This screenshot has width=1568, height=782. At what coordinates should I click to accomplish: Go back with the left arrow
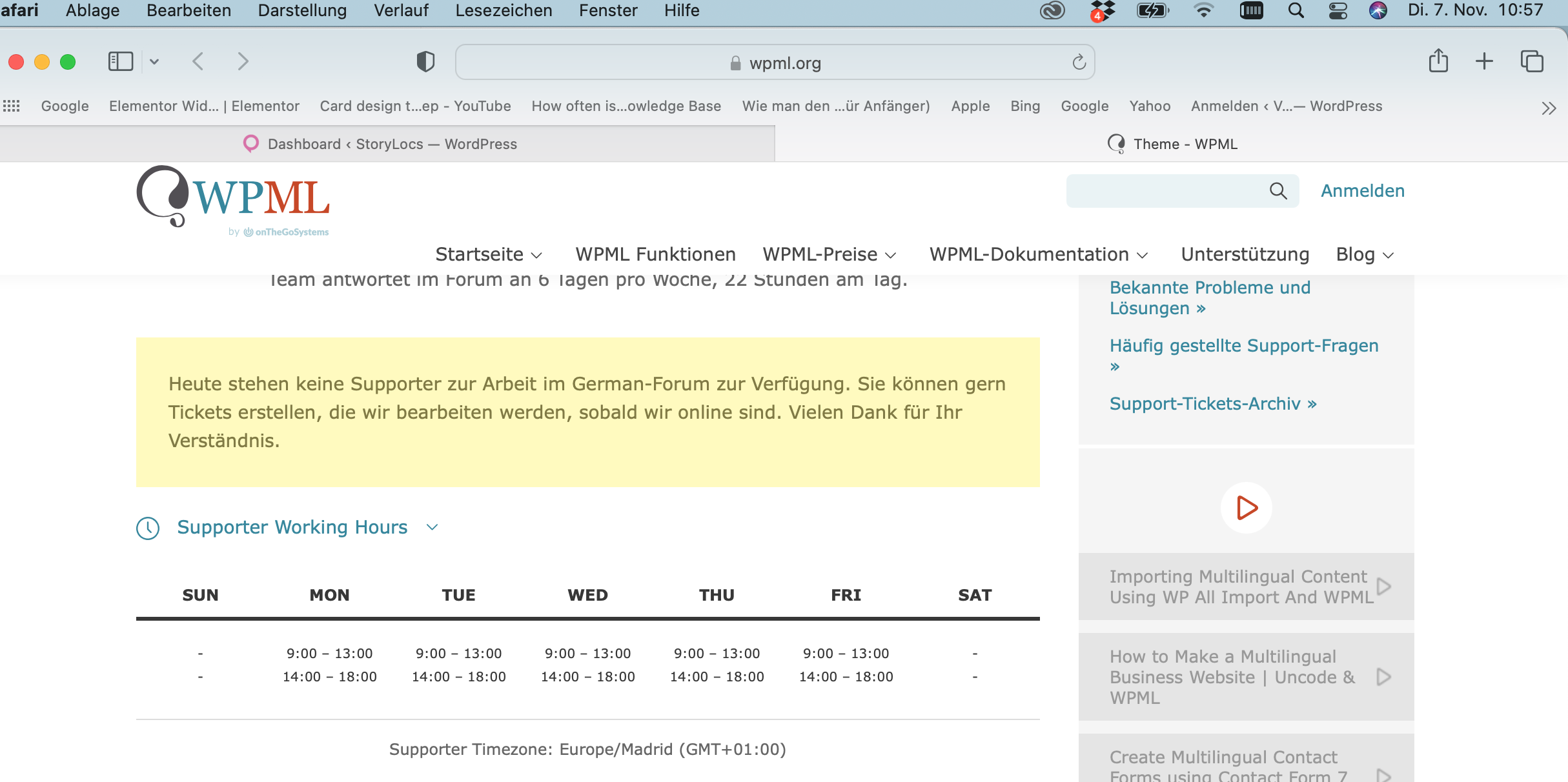198,62
